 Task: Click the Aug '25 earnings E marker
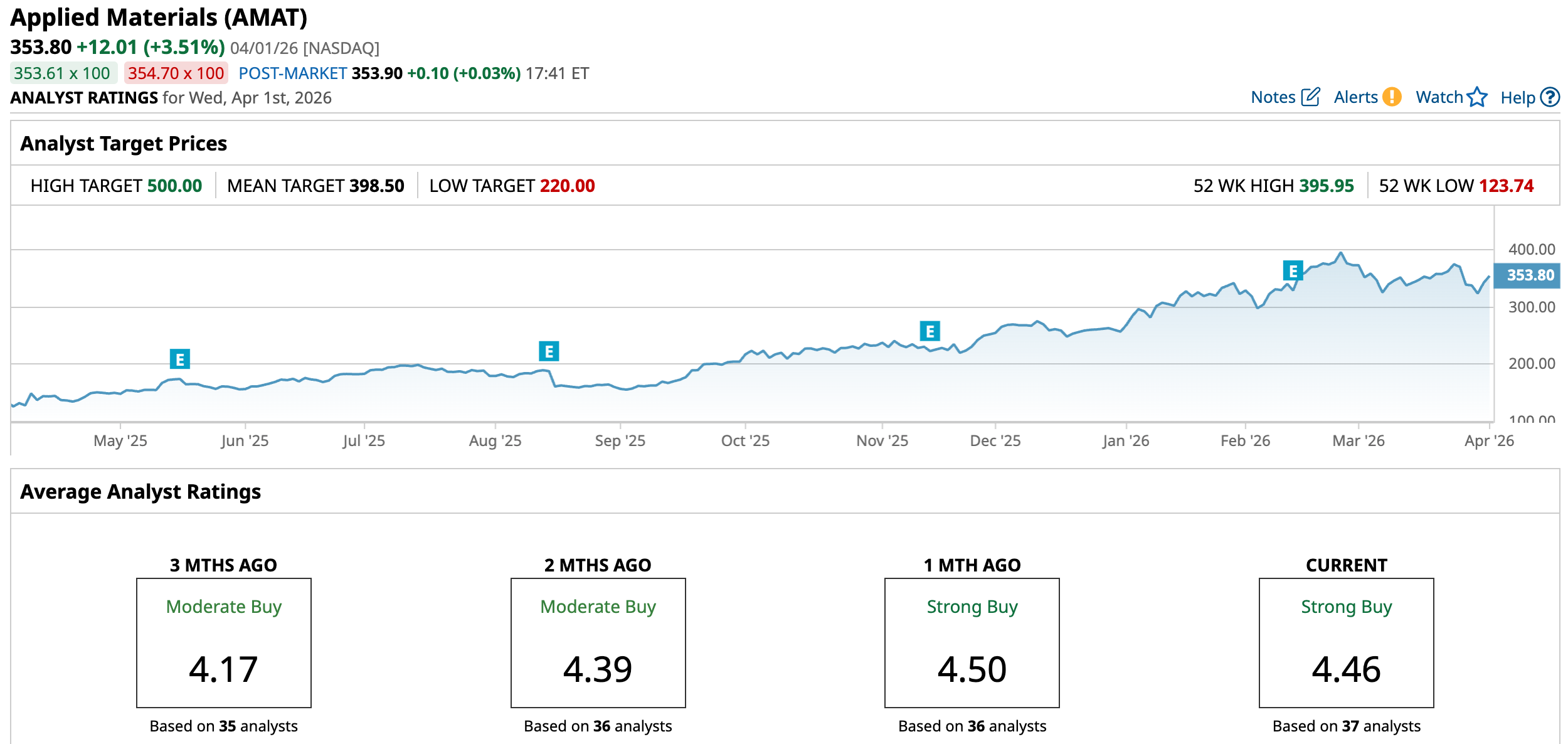(x=549, y=351)
